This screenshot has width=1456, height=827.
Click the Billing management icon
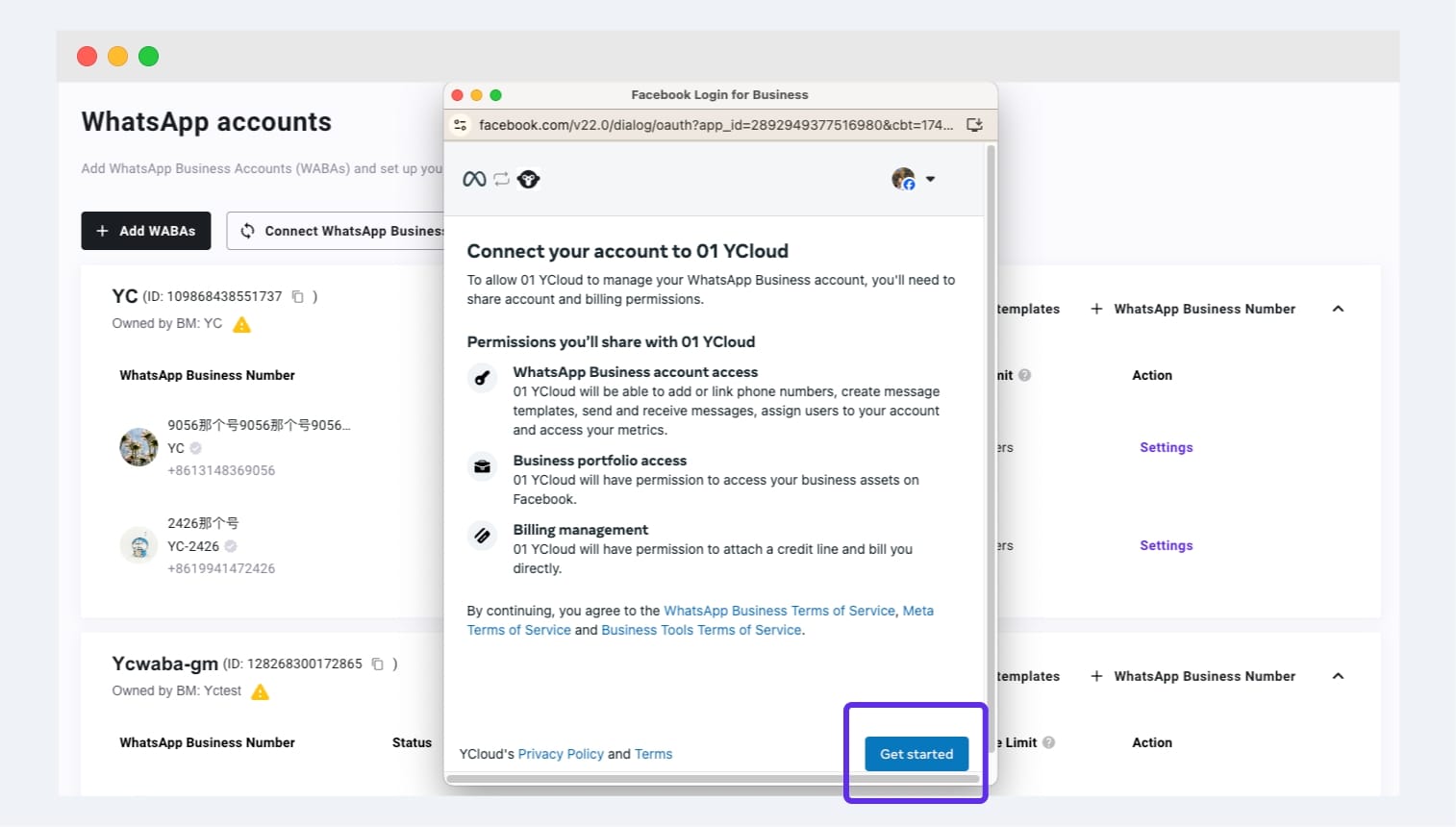(x=483, y=536)
